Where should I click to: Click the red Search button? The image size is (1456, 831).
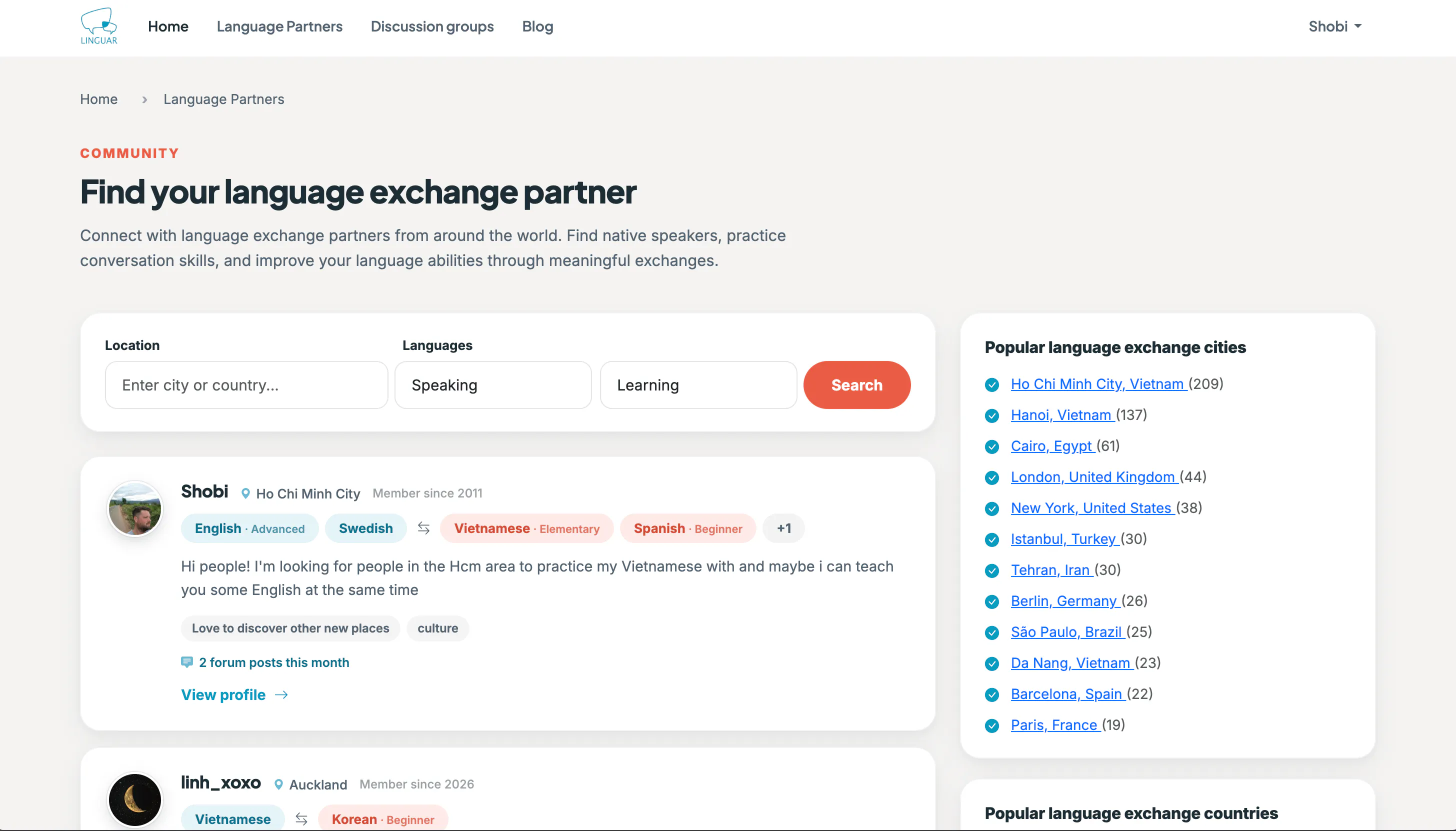pos(856,385)
